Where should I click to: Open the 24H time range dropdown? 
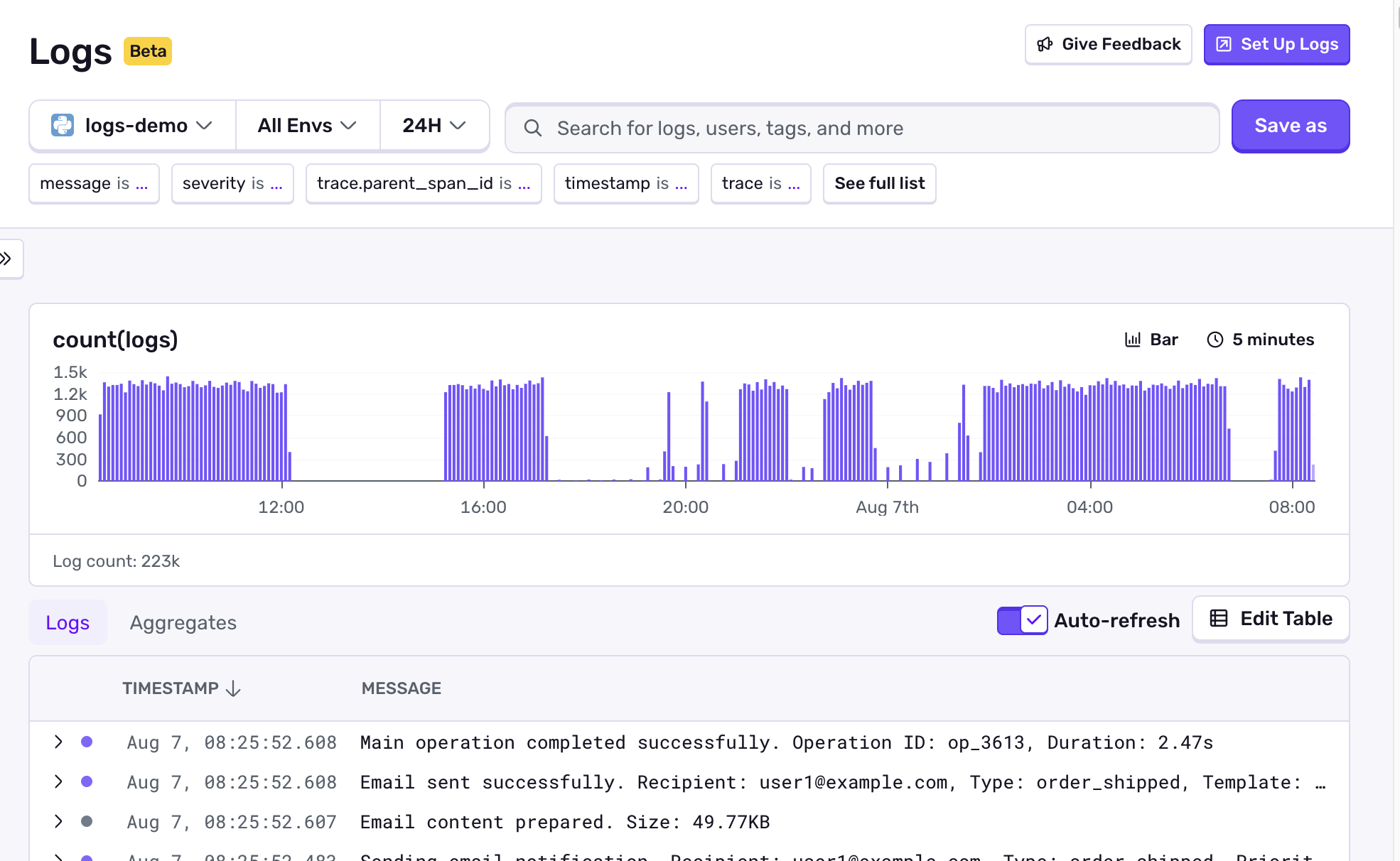[434, 126]
